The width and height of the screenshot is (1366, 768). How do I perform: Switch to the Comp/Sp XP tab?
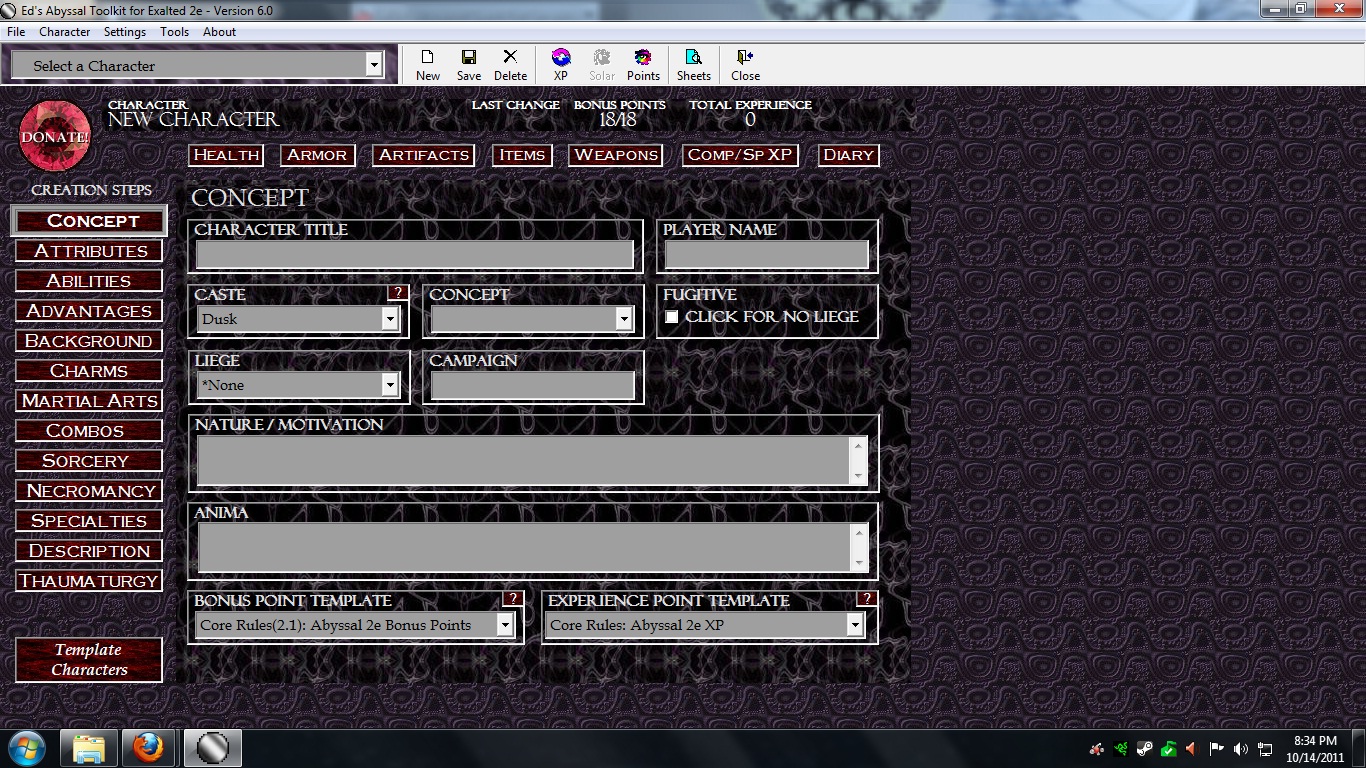point(740,155)
